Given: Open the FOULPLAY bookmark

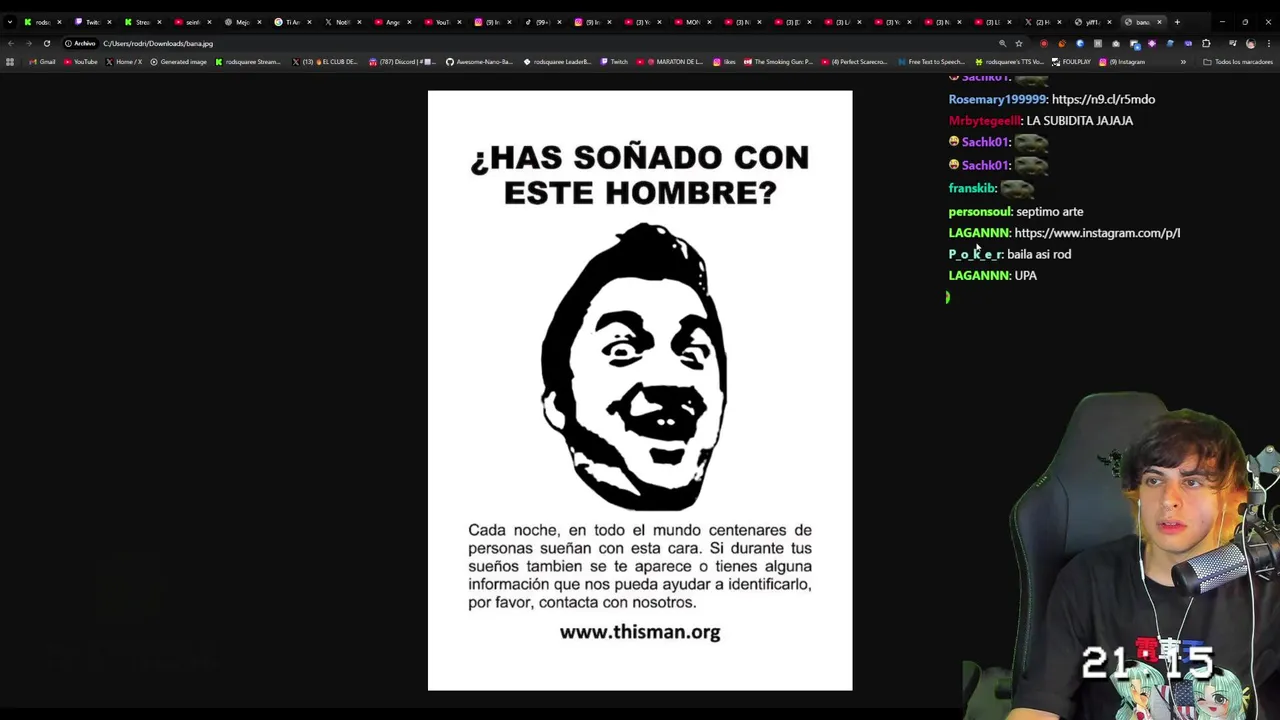Looking at the screenshot, I should tap(1071, 62).
